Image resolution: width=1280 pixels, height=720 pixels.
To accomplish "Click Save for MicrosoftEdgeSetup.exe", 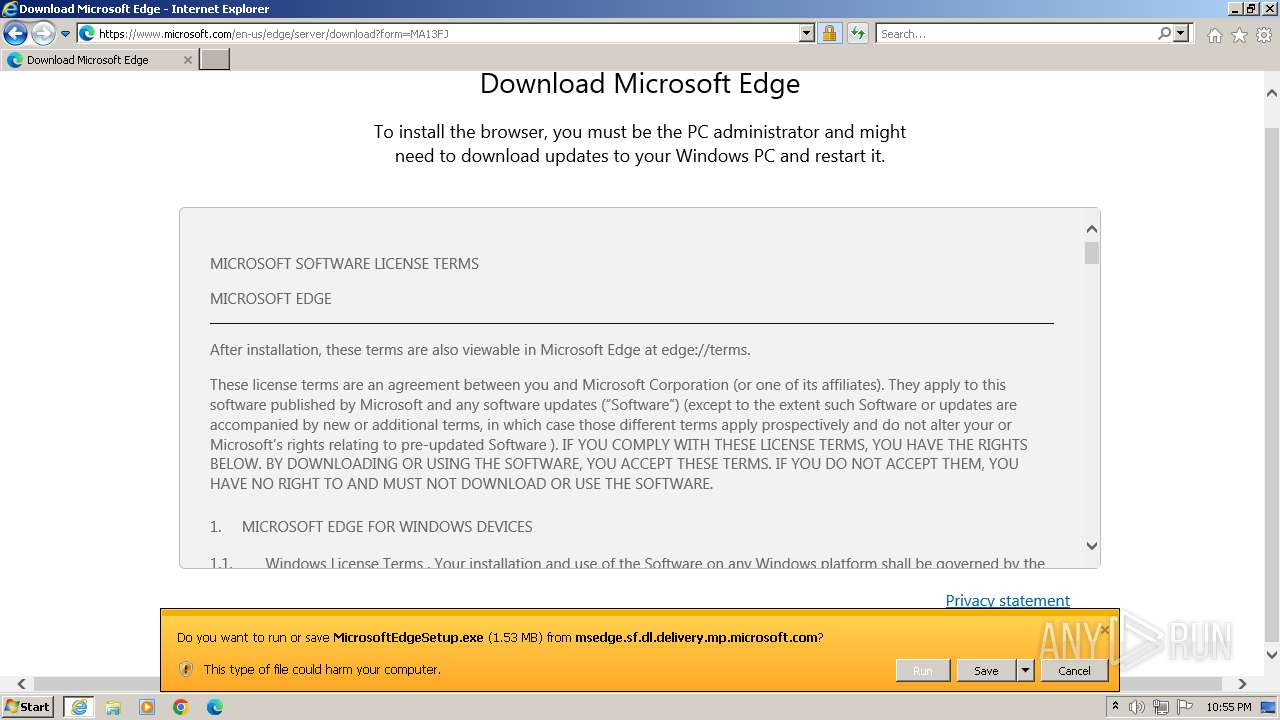I will pyautogui.click(x=986, y=671).
